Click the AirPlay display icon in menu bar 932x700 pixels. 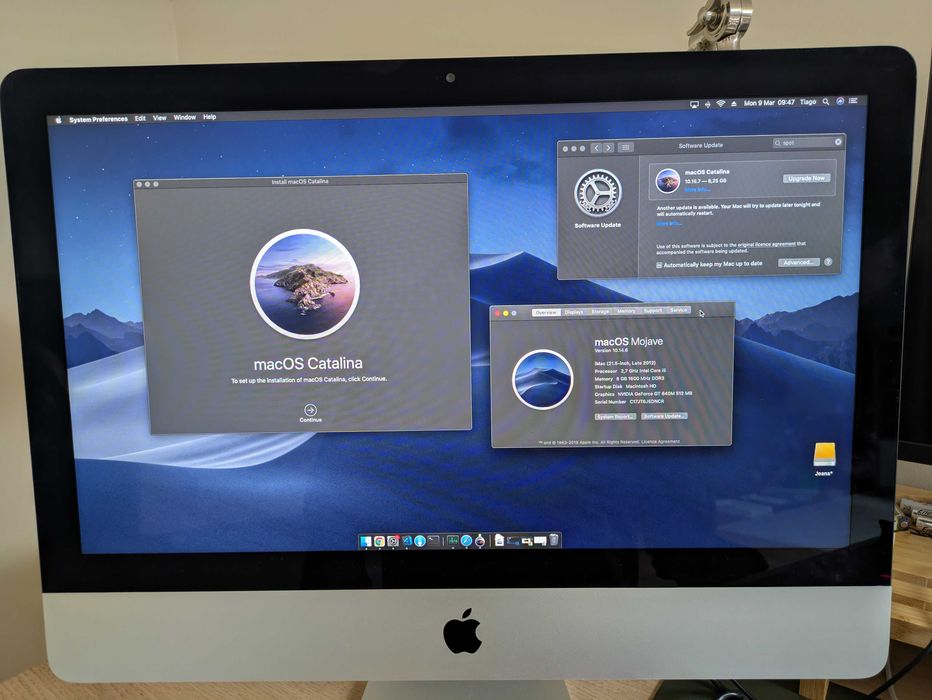click(x=694, y=104)
